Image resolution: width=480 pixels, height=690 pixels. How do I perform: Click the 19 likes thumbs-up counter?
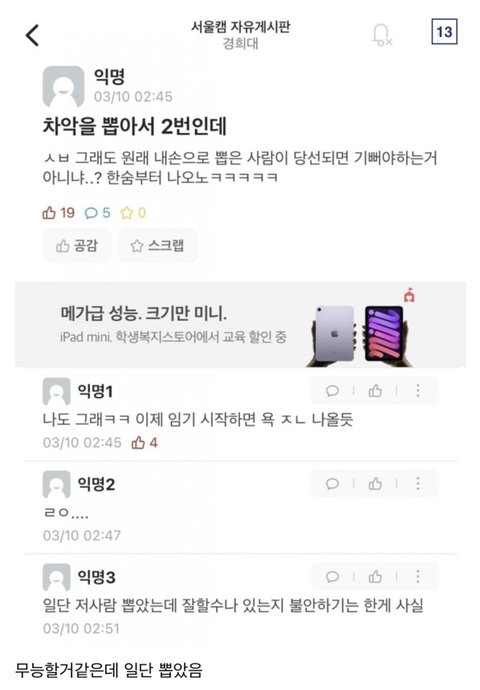coord(59,213)
